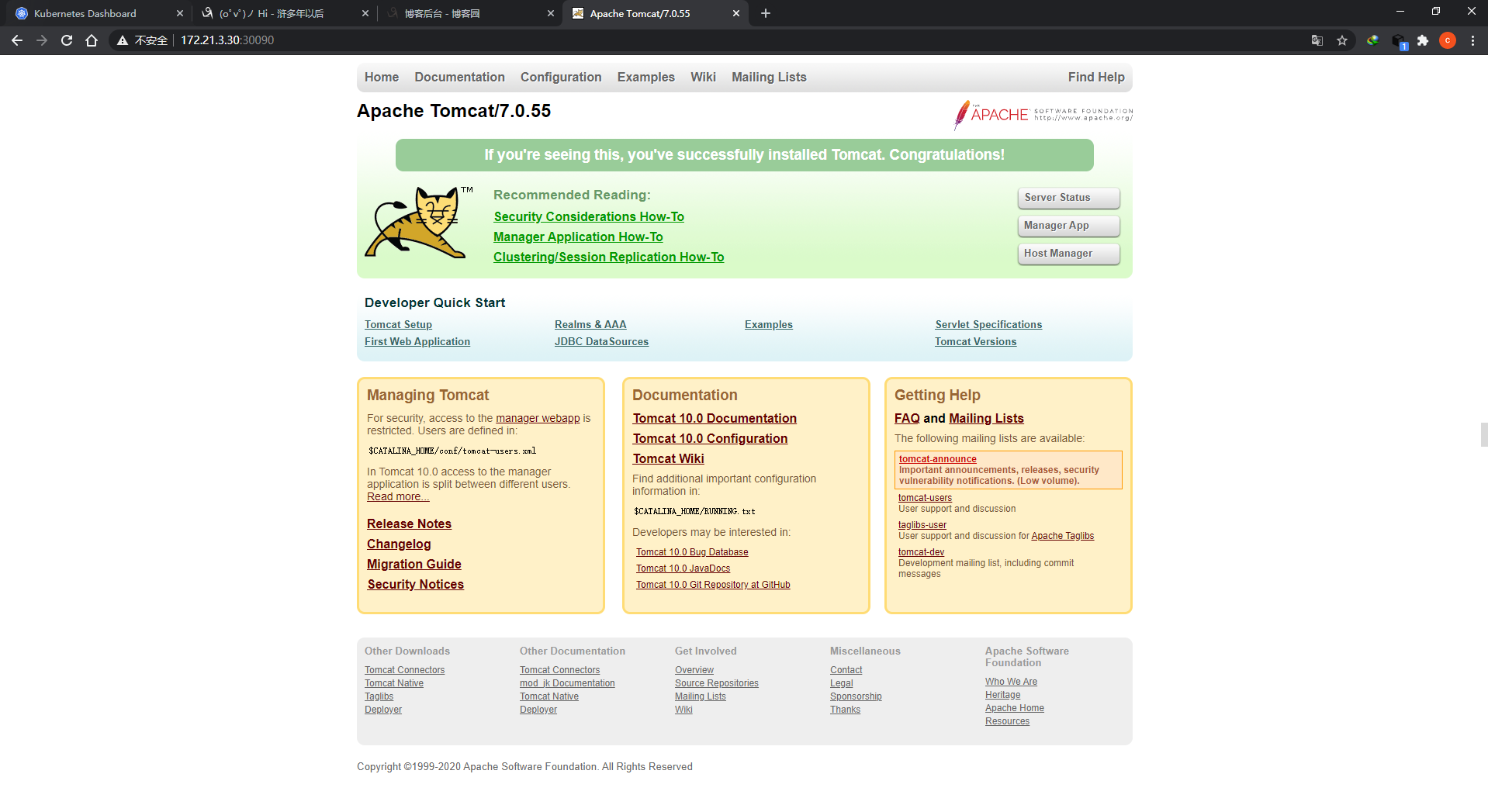Open the Tomcat Versions link
This screenshot has width=1488, height=812.
click(x=975, y=342)
